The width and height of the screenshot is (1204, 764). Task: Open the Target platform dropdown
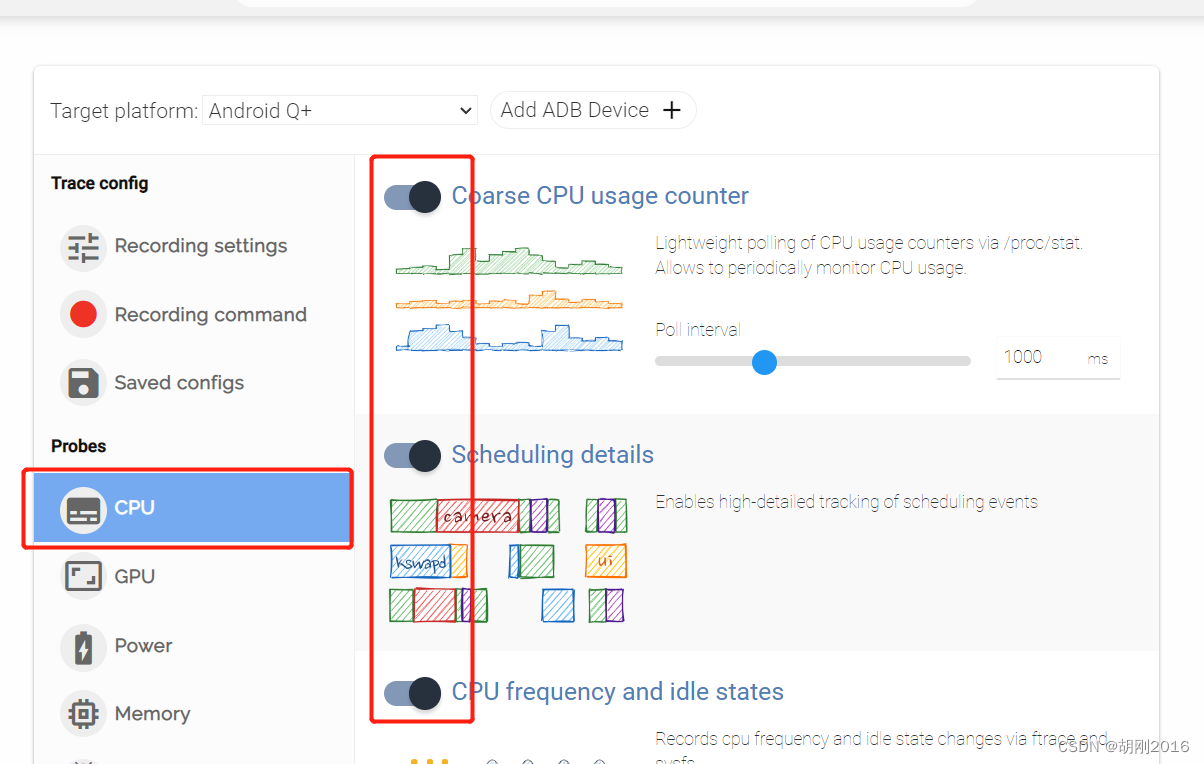pos(340,110)
